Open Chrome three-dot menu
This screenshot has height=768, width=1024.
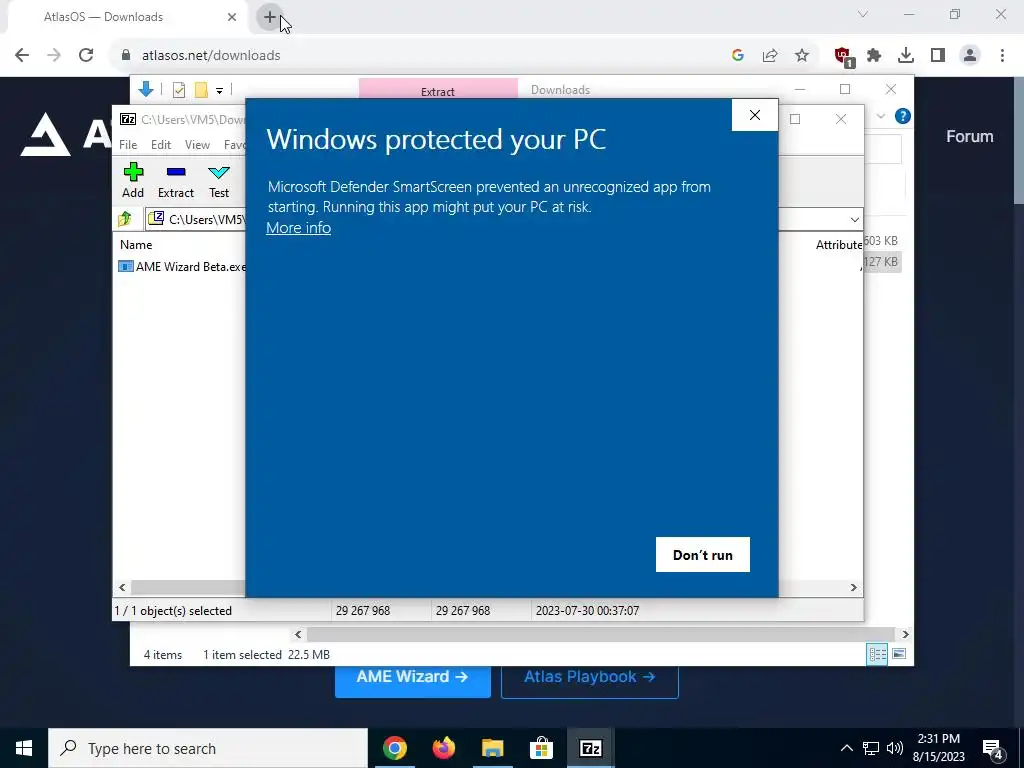point(1002,56)
